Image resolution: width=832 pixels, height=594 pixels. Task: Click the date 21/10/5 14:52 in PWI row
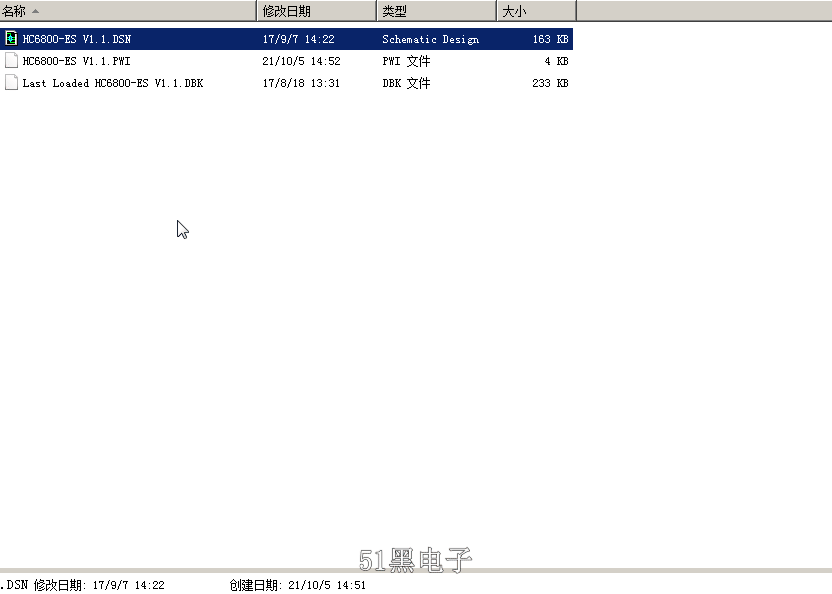[x=301, y=61]
